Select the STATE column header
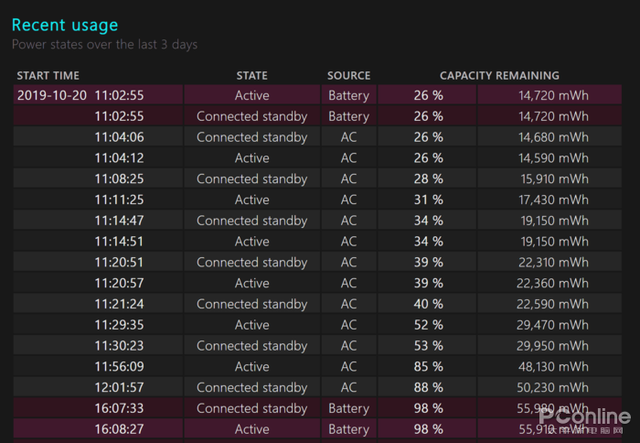640x443 pixels. click(x=252, y=75)
